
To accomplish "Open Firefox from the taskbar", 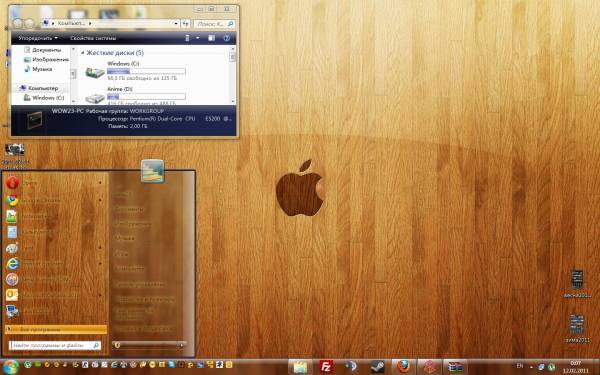I will (x=403, y=367).
